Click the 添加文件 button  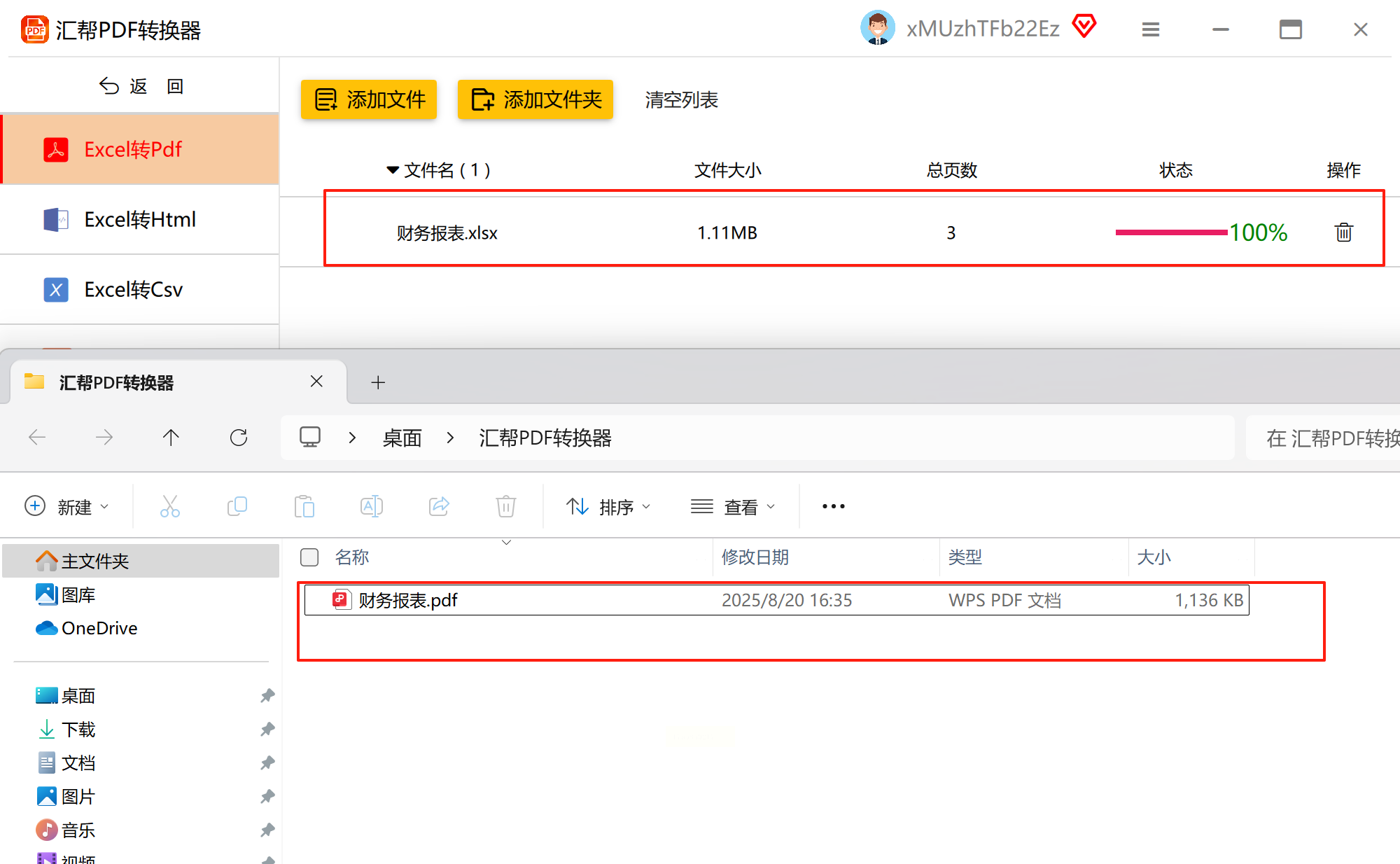pyautogui.click(x=369, y=99)
